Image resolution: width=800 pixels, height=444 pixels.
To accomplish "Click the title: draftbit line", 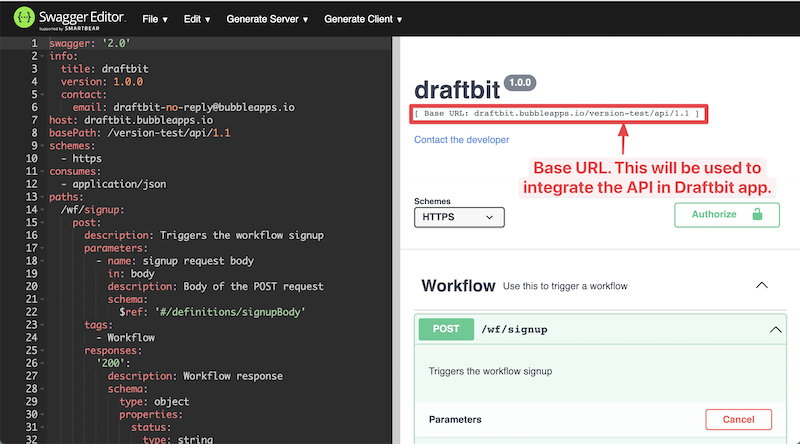I will click(x=105, y=69).
